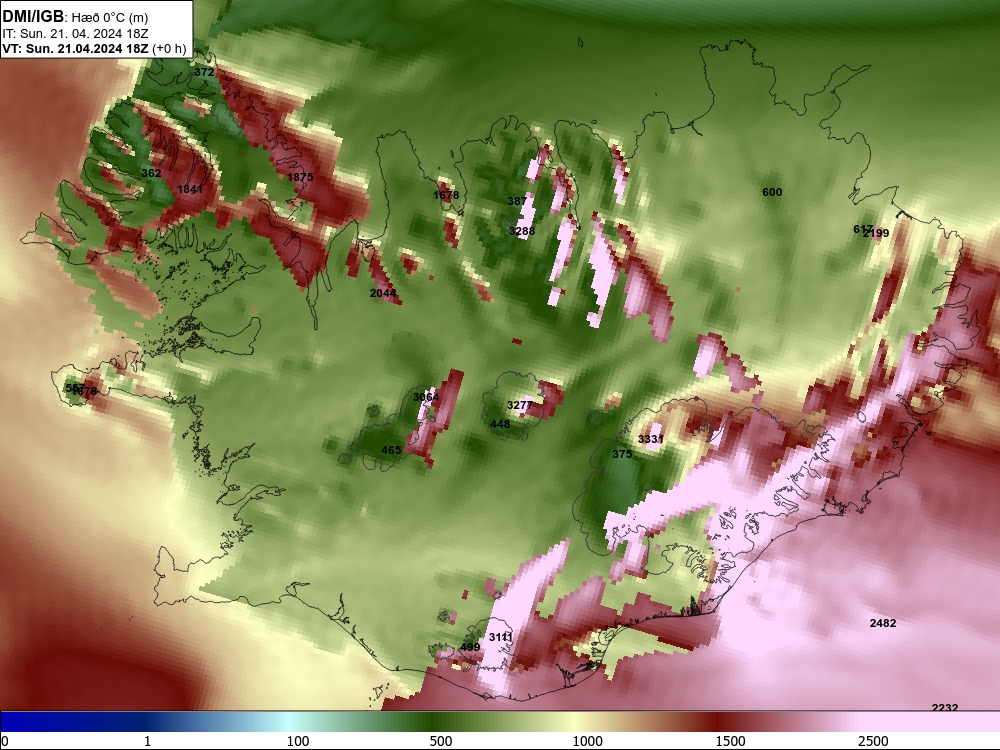Click the '372' map value label
The width and height of the screenshot is (1000, 750).
(204, 72)
